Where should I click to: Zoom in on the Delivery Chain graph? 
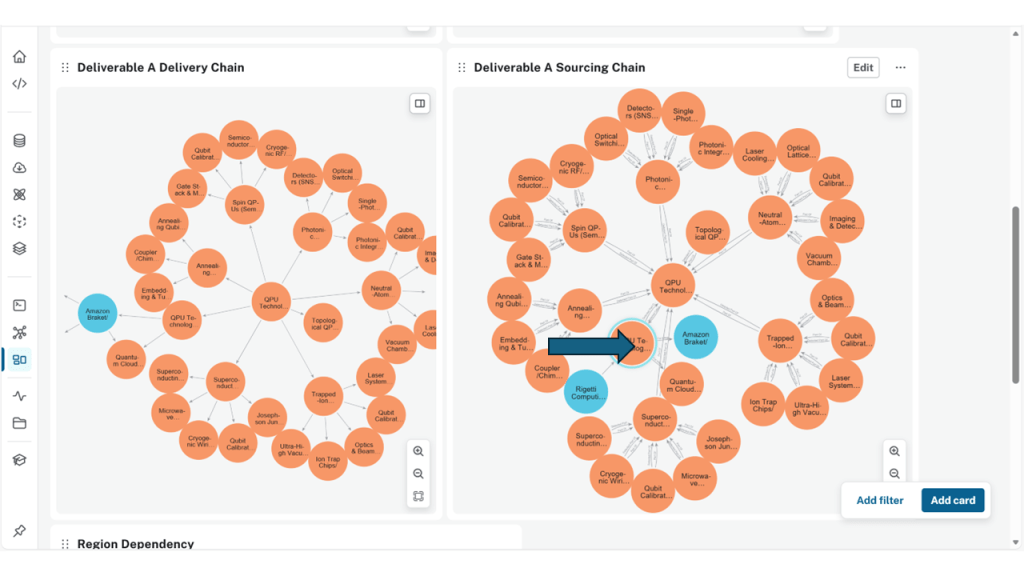(419, 451)
